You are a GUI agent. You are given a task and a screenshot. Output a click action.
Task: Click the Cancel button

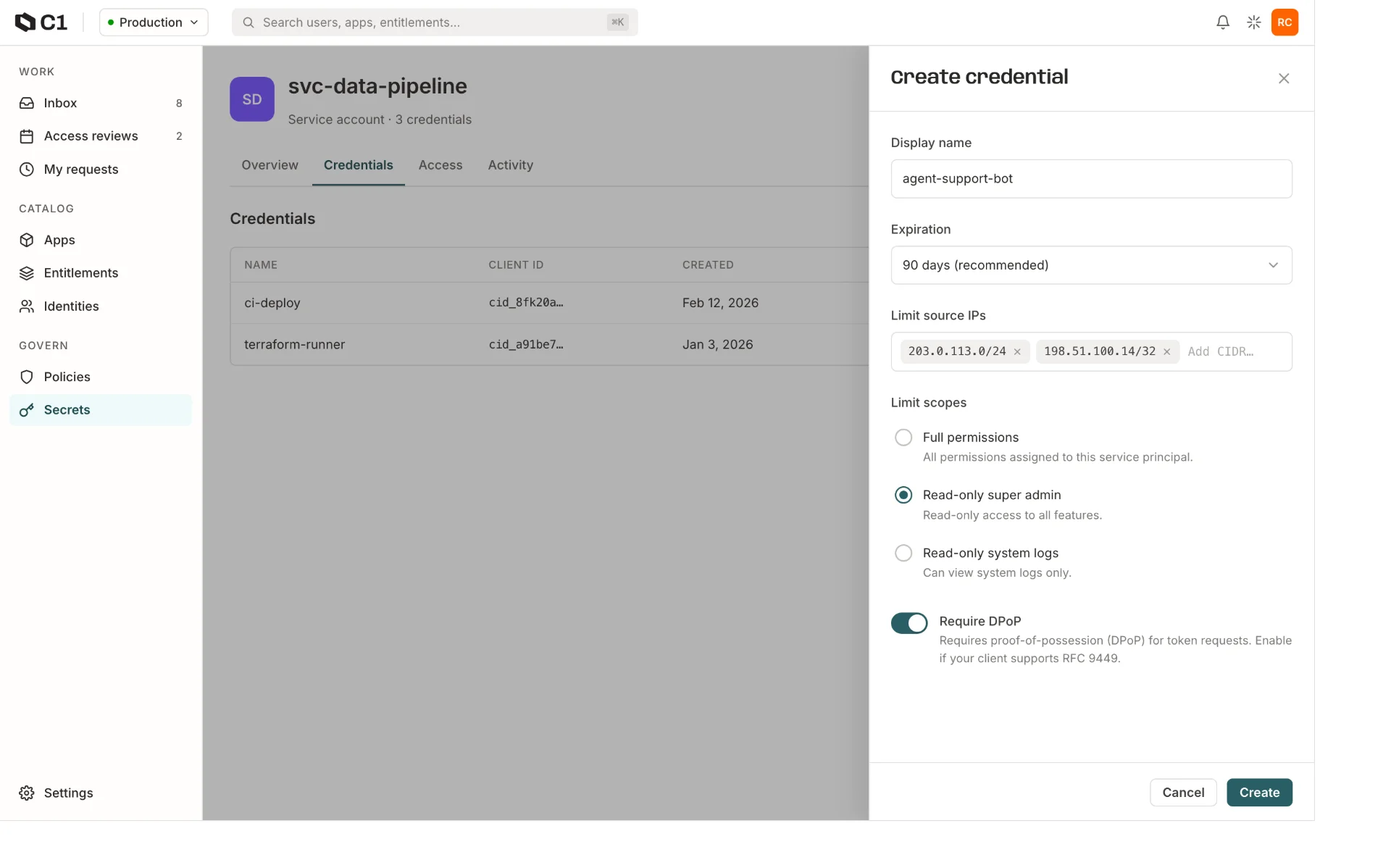click(1183, 793)
